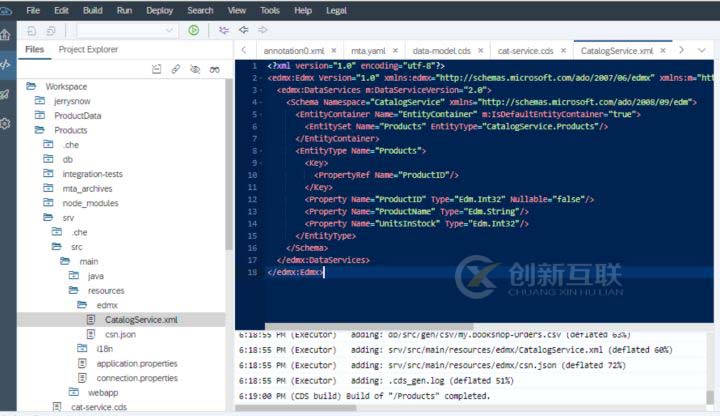Click the beautify code icon in toolbar
The height and width of the screenshot is (416, 720).
[x=224, y=30]
